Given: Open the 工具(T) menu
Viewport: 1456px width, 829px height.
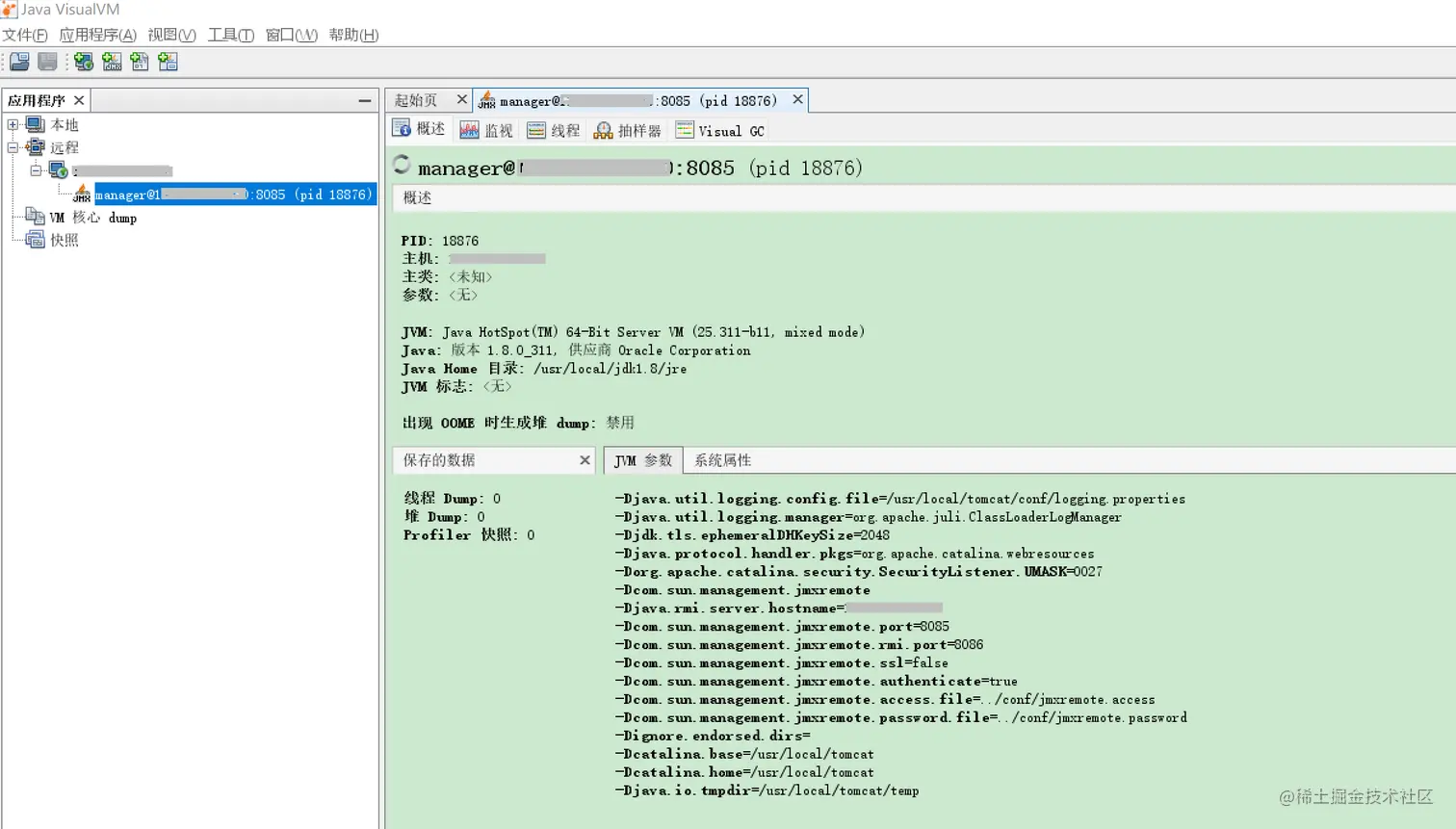Looking at the screenshot, I should pyautogui.click(x=231, y=35).
